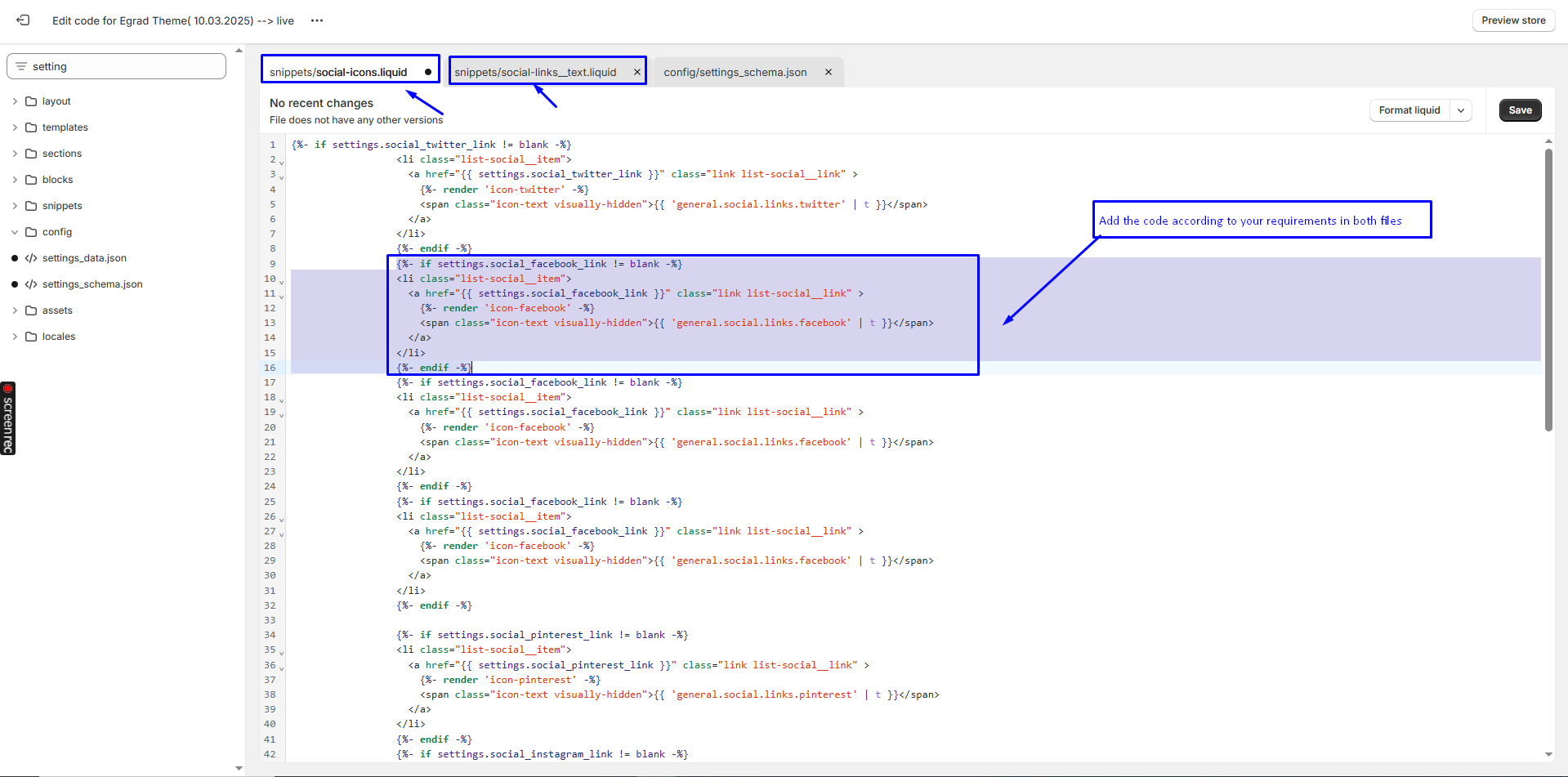Click the Format liquid button
This screenshot has height=777, width=1568.
(1409, 110)
